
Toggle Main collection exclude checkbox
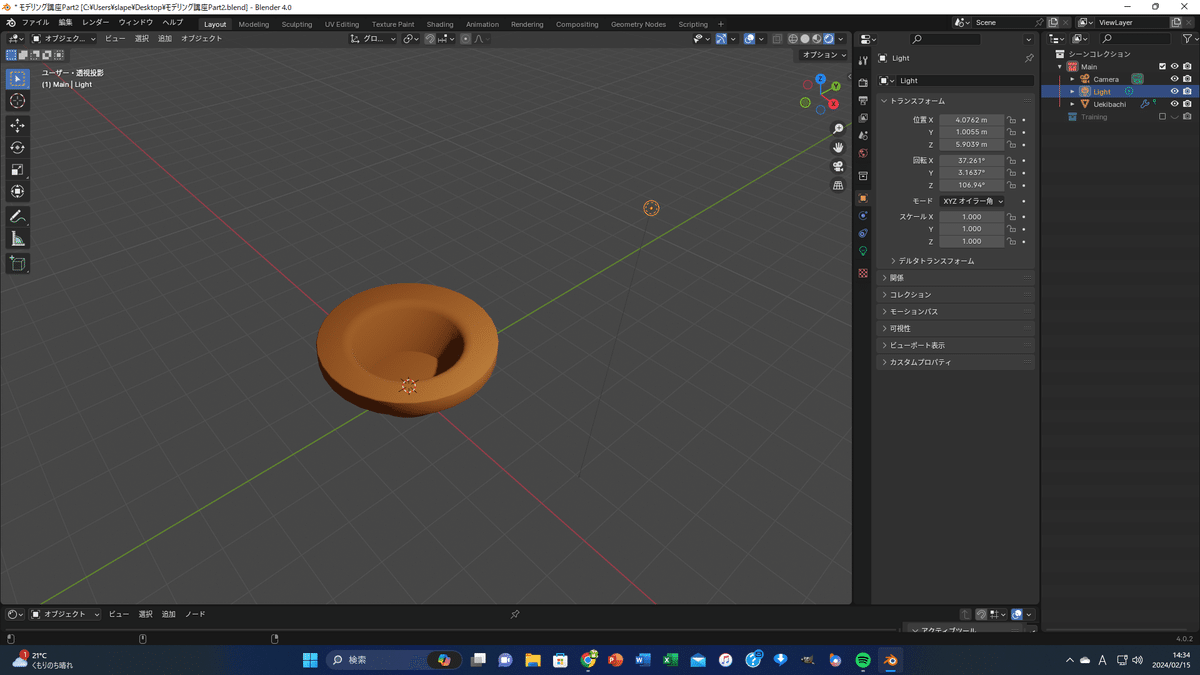click(x=1162, y=67)
